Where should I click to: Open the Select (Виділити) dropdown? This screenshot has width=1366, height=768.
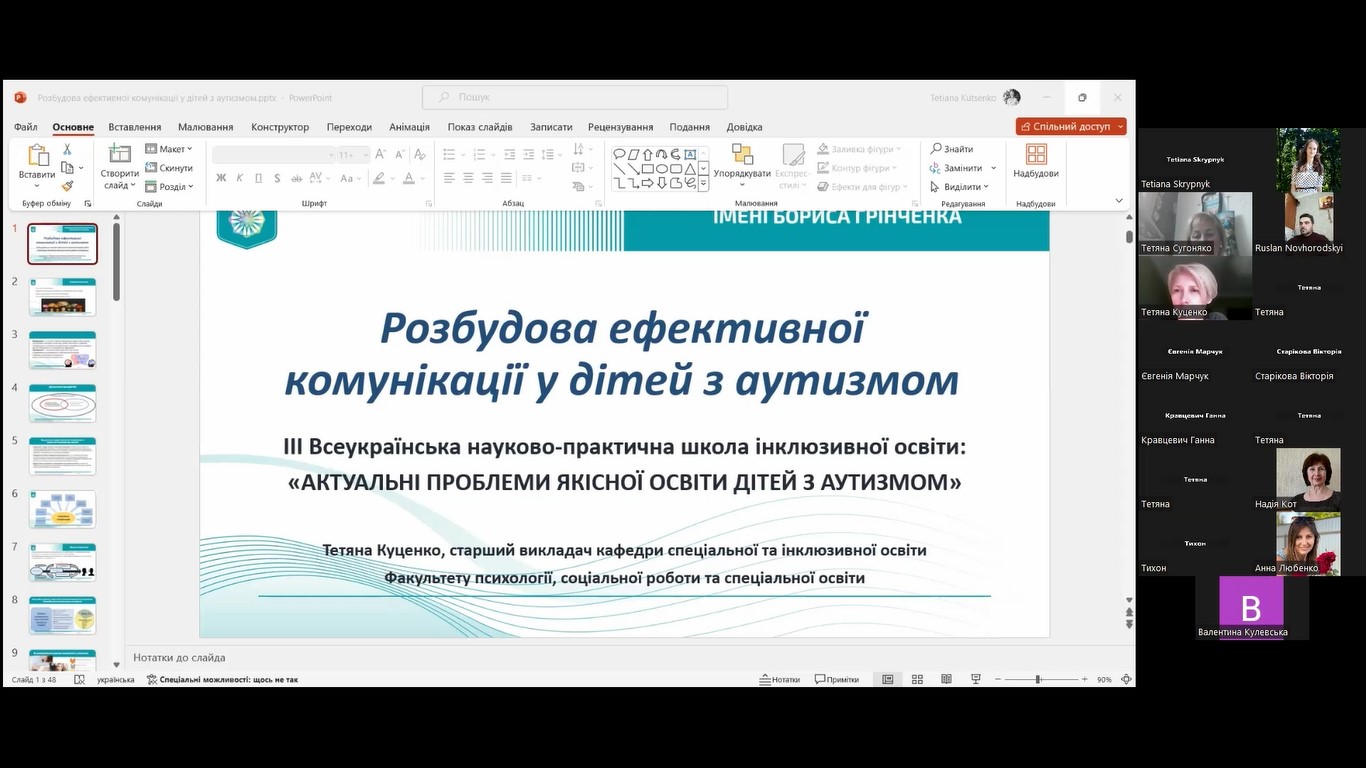959,187
